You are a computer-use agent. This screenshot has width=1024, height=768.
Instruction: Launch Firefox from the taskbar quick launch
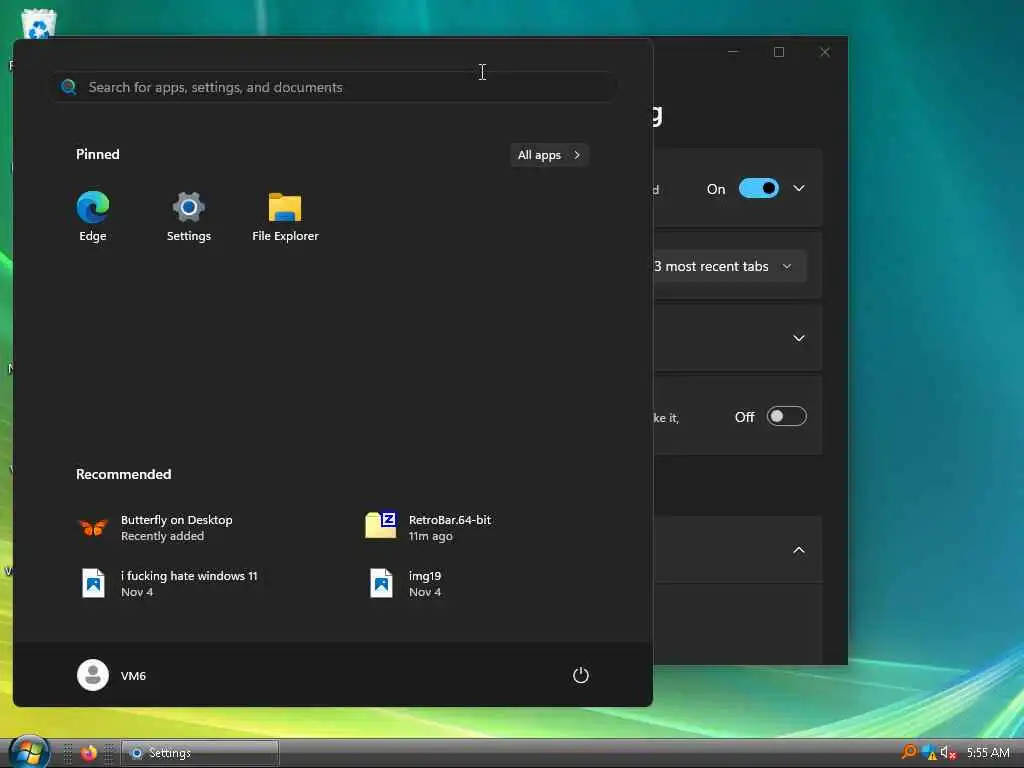[89, 753]
